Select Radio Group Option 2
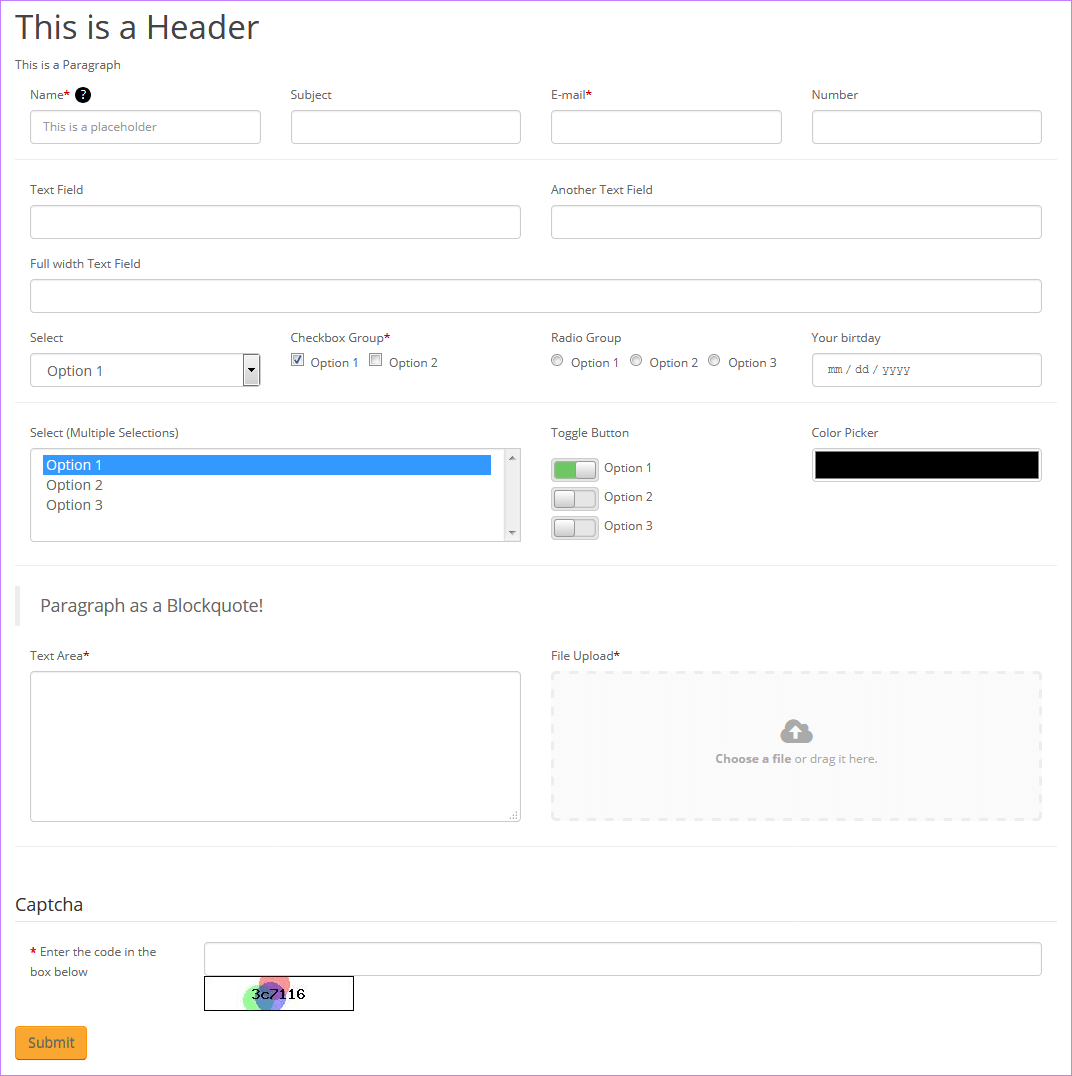The image size is (1072, 1076). click(636, 361)
